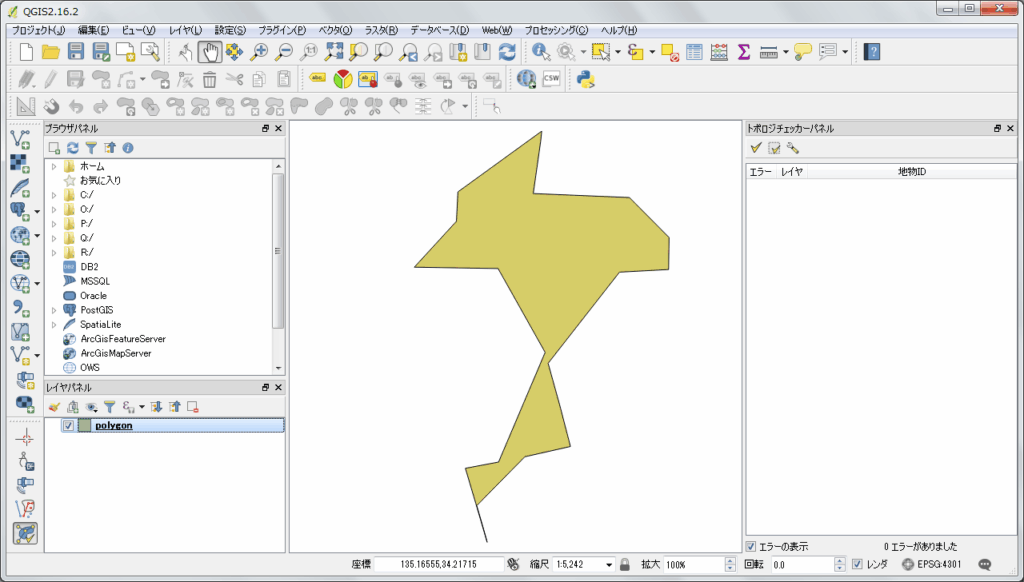Click Validate All checkmark in topology panel
Screen dimensions: 1024x582
point(757,148)
